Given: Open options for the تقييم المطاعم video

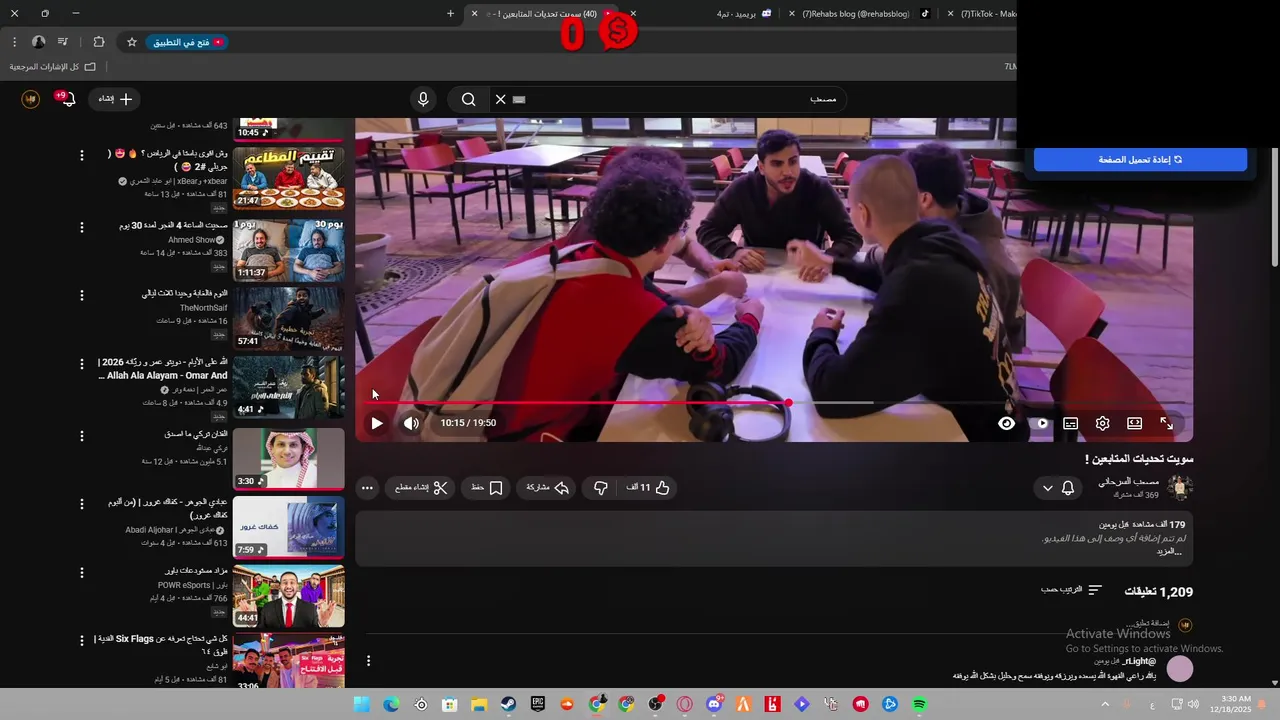Looking at the screenshot, I should pos(82,157).
